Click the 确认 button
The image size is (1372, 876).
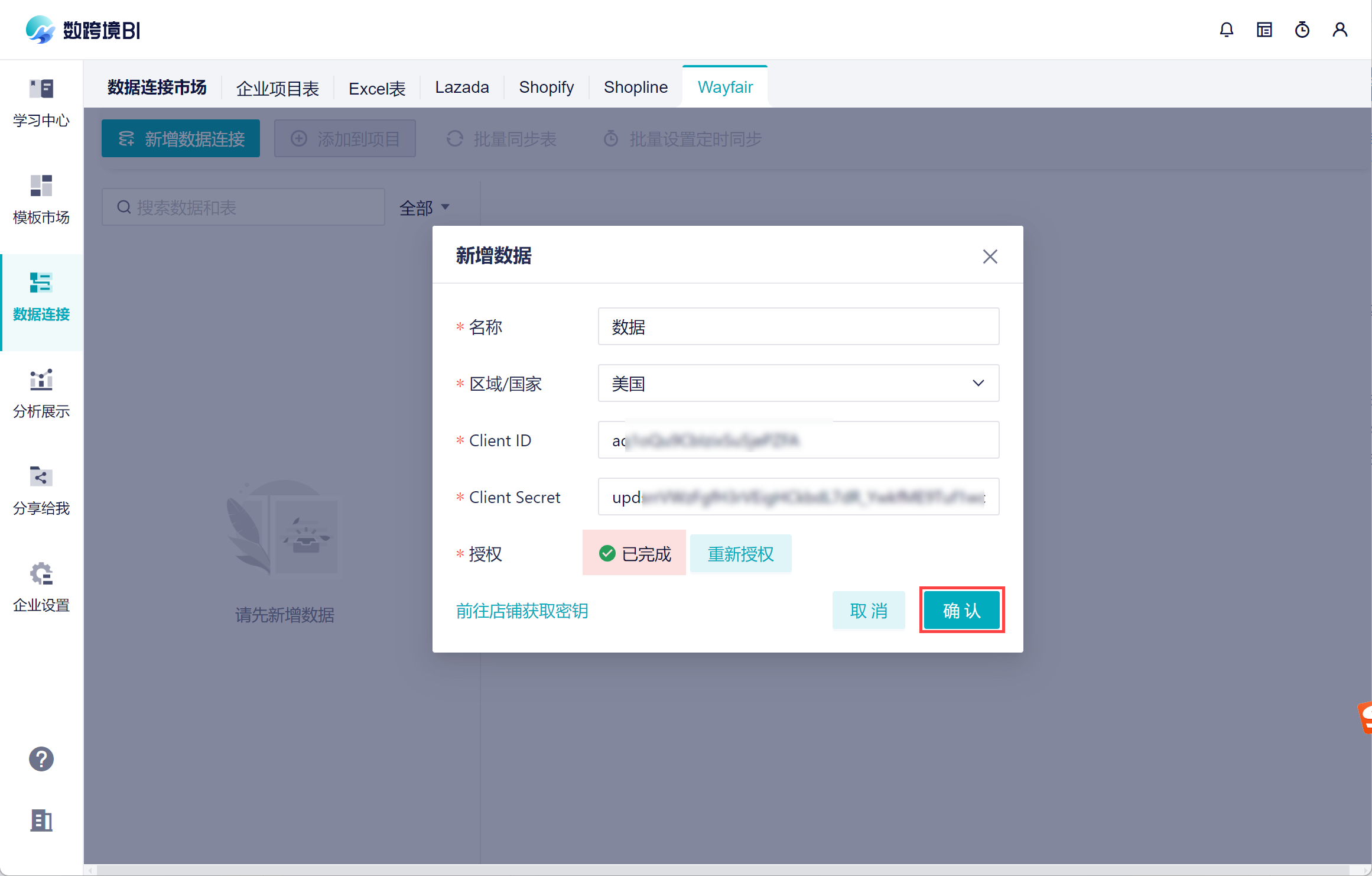pyautogui.click(x=961, y=610)
